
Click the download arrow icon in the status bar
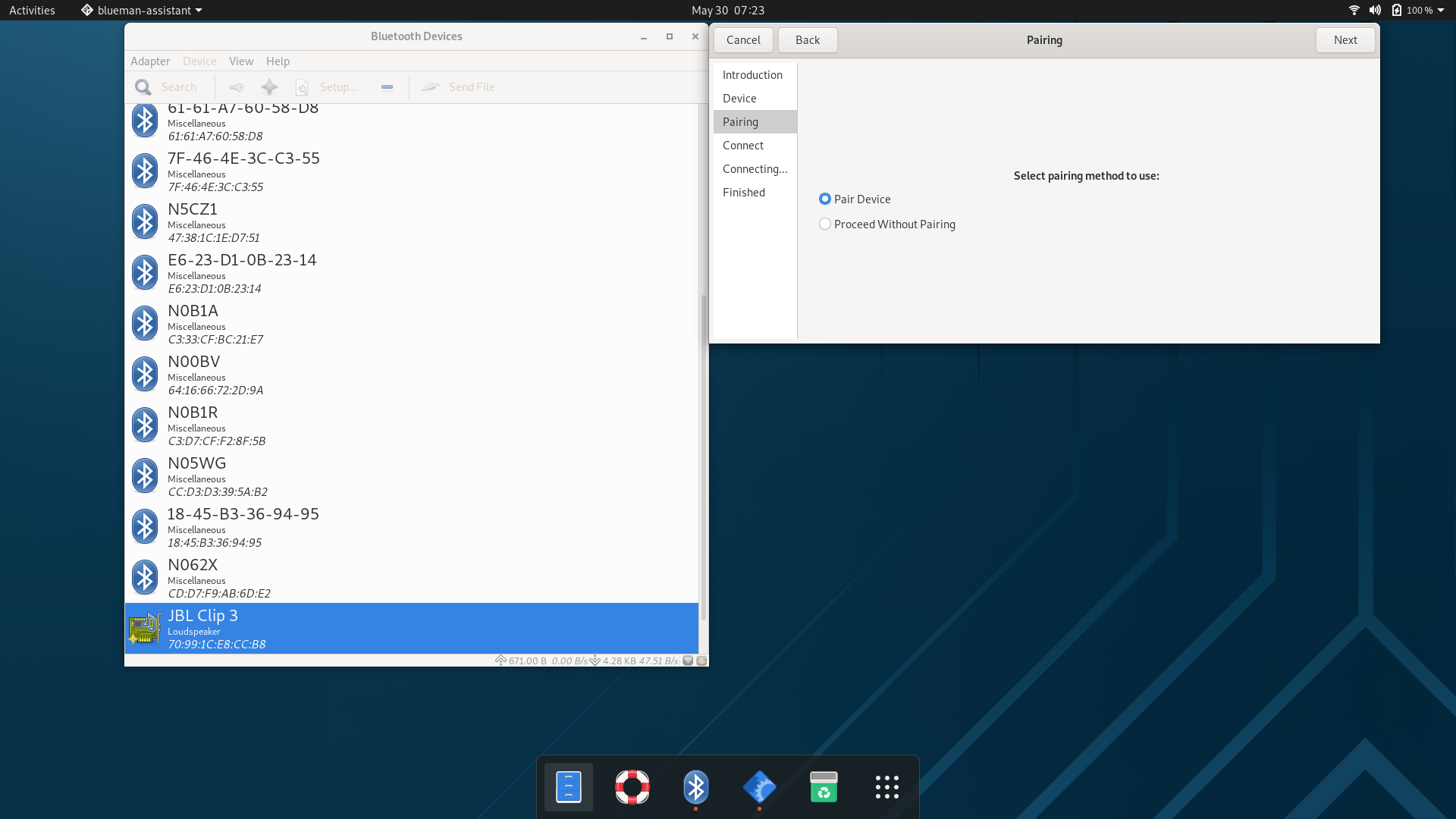(595, 661)
